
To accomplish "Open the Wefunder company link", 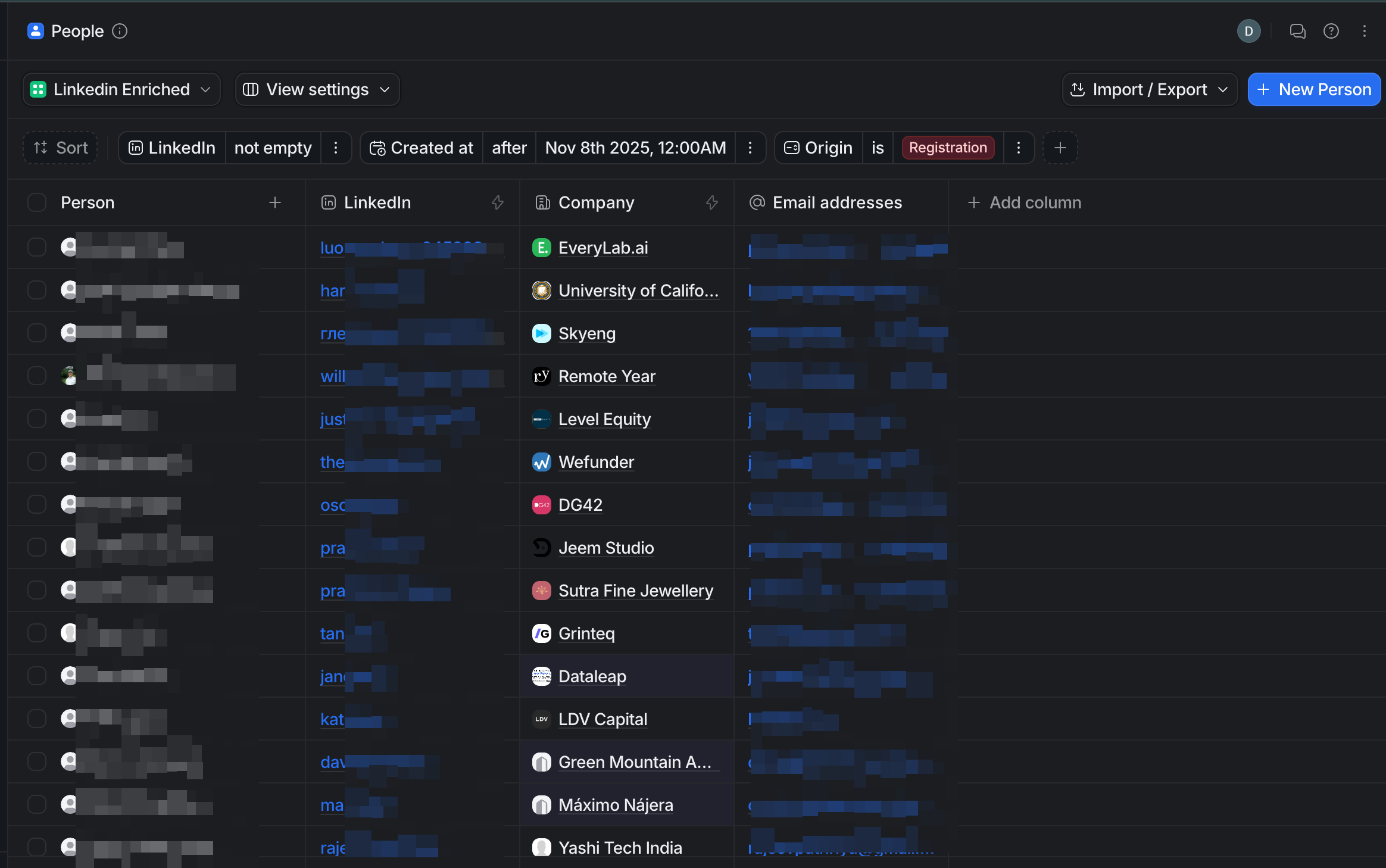I will [596, 462].
